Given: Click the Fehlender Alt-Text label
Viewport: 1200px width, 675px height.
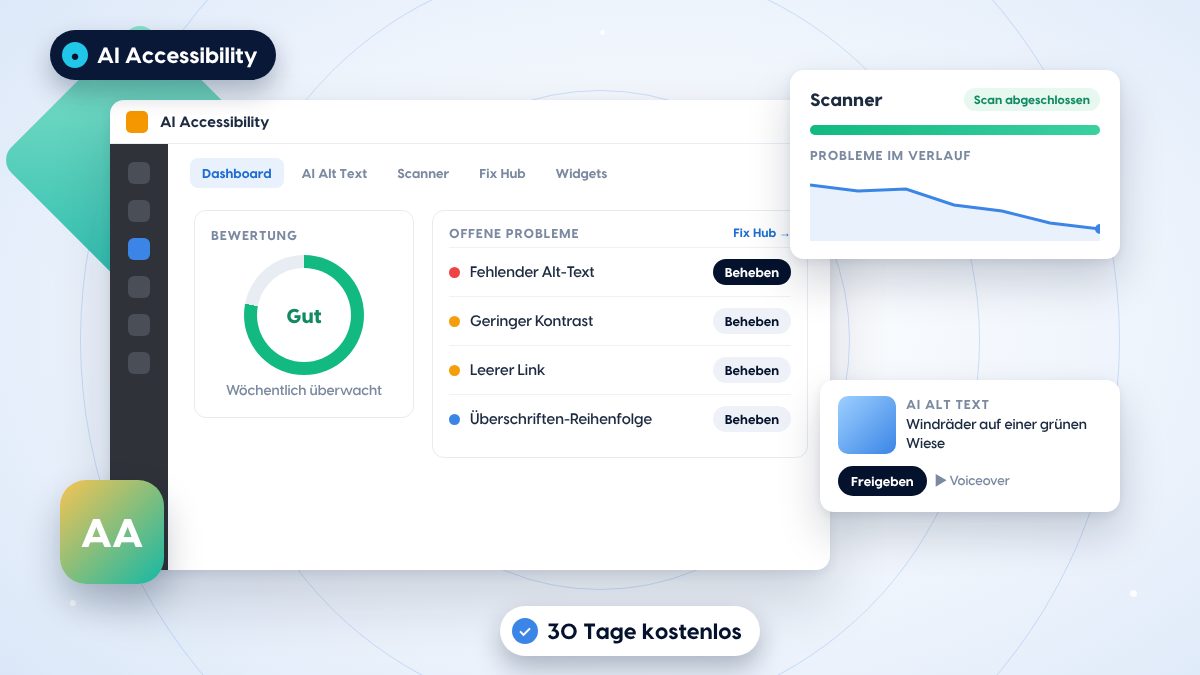Looking at the screenshot, I should click(532, 272).
